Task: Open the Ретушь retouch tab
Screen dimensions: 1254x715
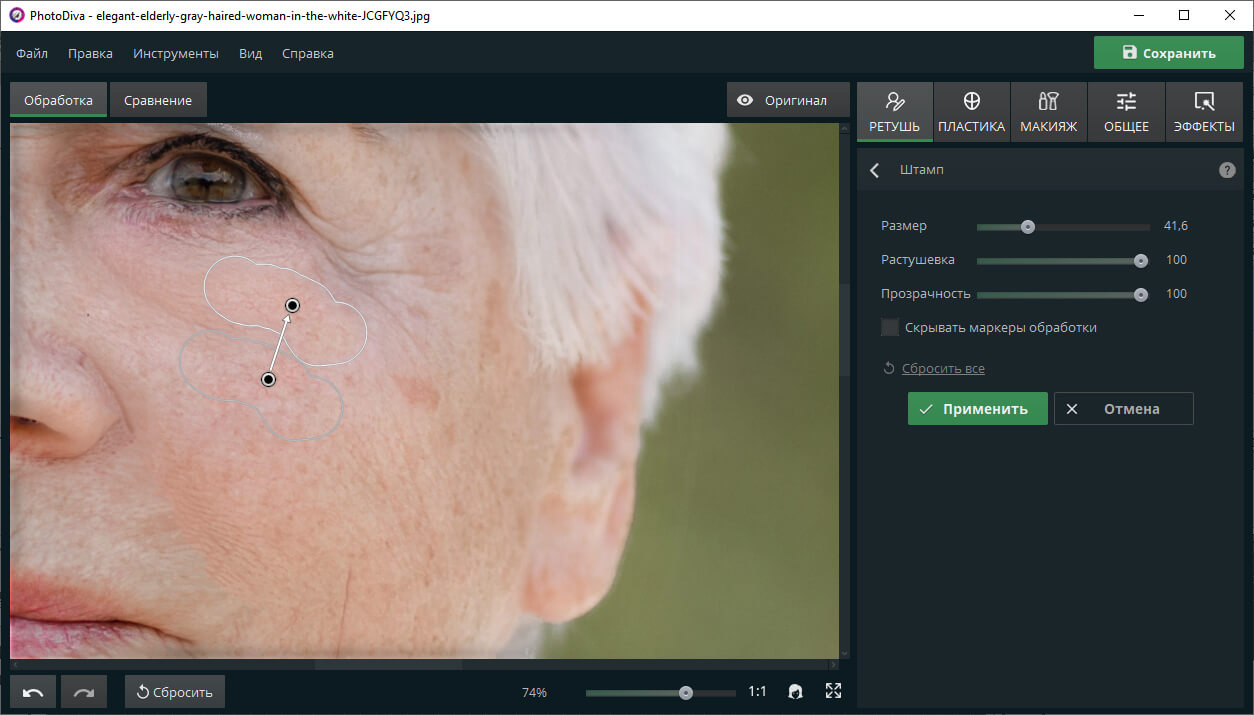Action: click(895, 112)
